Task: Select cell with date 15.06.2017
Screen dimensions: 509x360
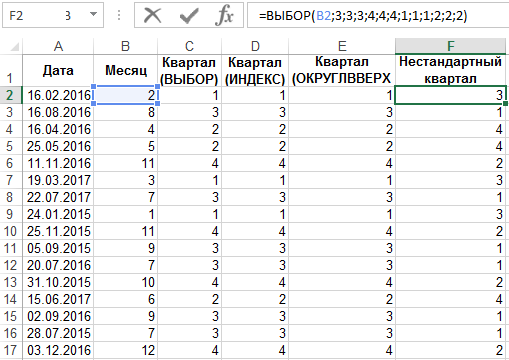Action: (58, 299)
